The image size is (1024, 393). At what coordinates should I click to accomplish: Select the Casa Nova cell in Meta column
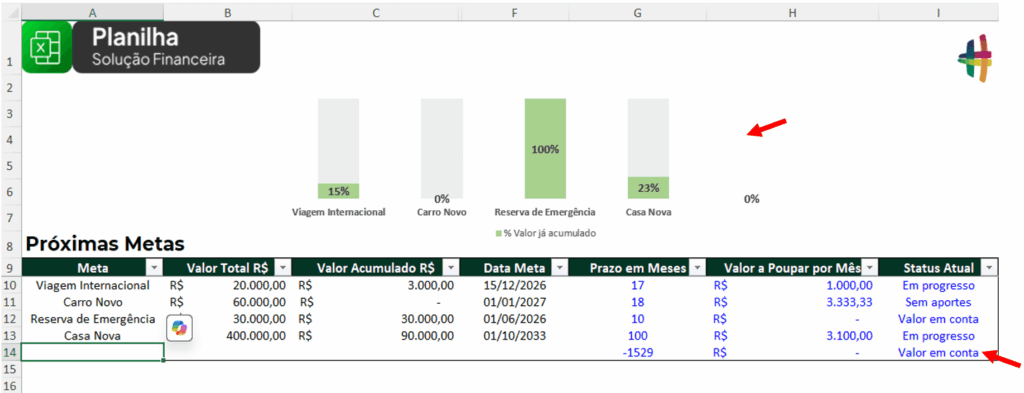[92, 336]
